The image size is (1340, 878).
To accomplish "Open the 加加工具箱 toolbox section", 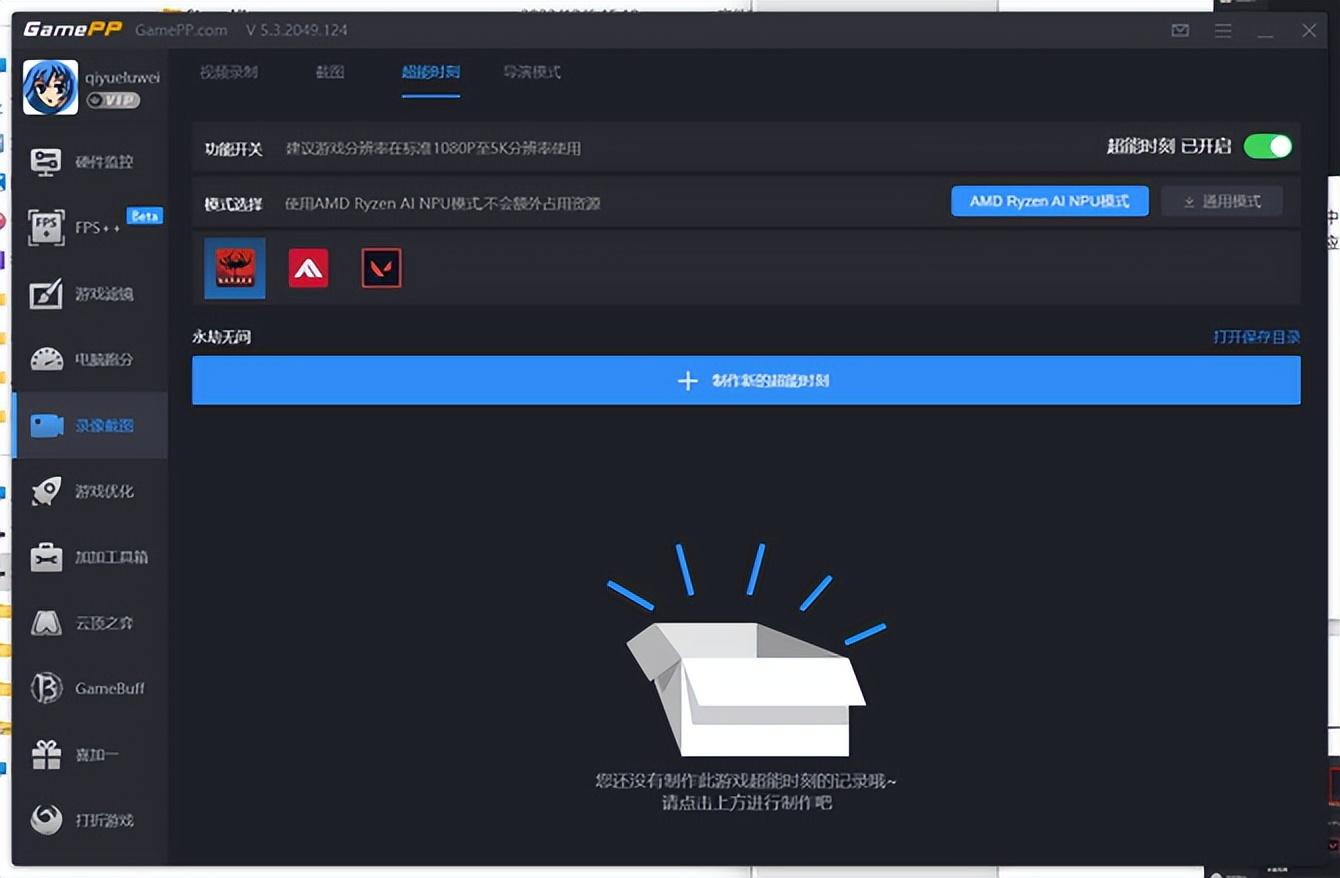I will [x=89, y=557].
